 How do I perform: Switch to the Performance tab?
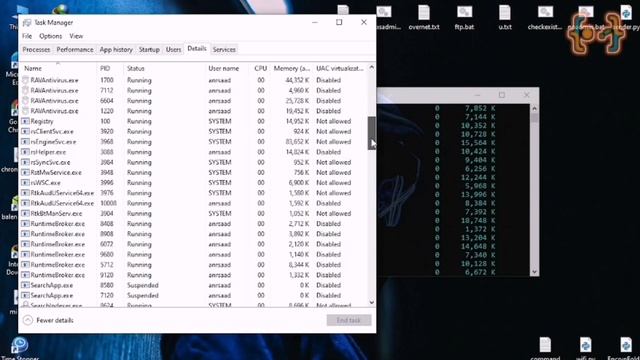[x=75, y=49]
